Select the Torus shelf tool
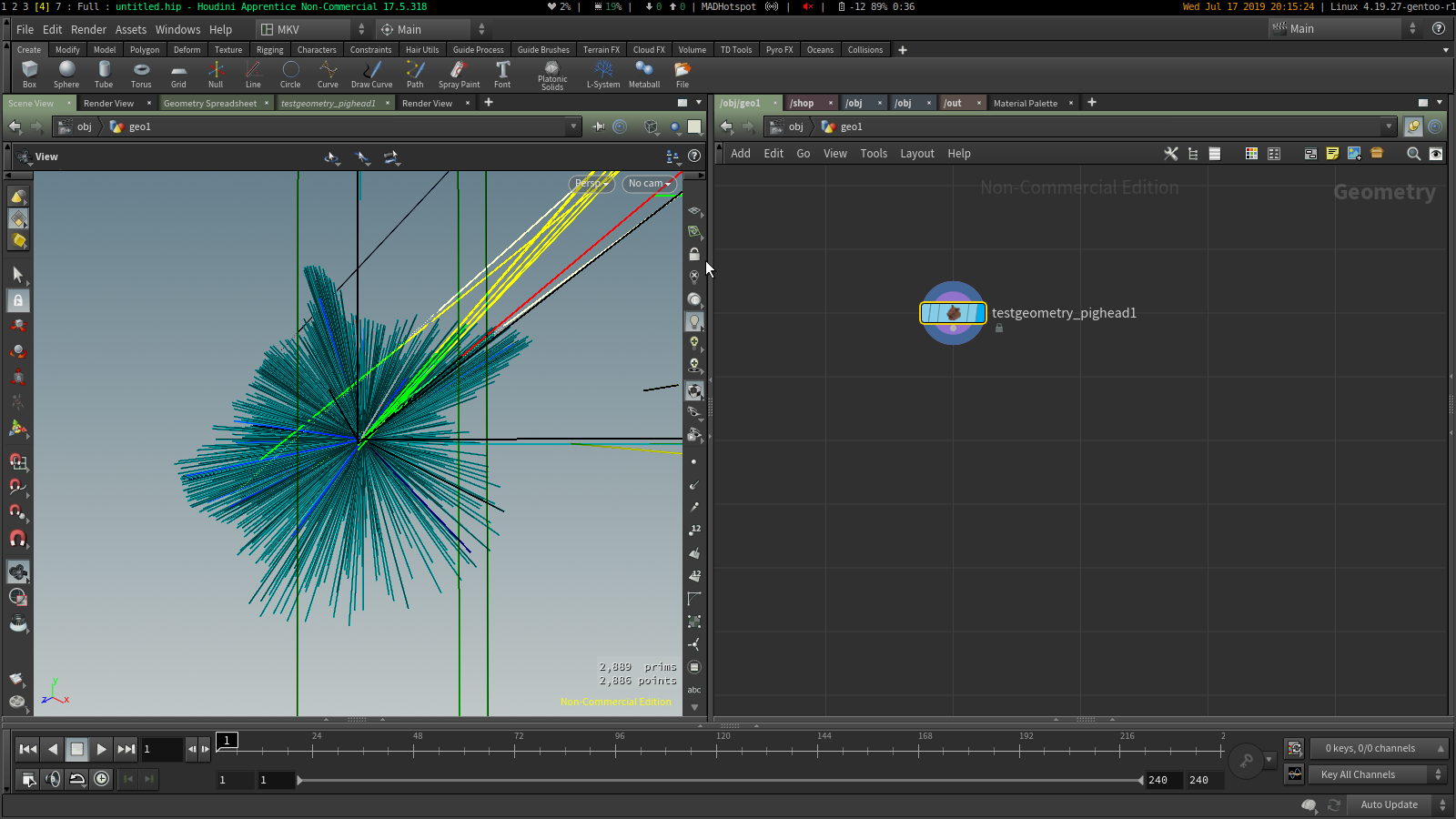This screenshot has height=819, width=1456. (141, 75)
